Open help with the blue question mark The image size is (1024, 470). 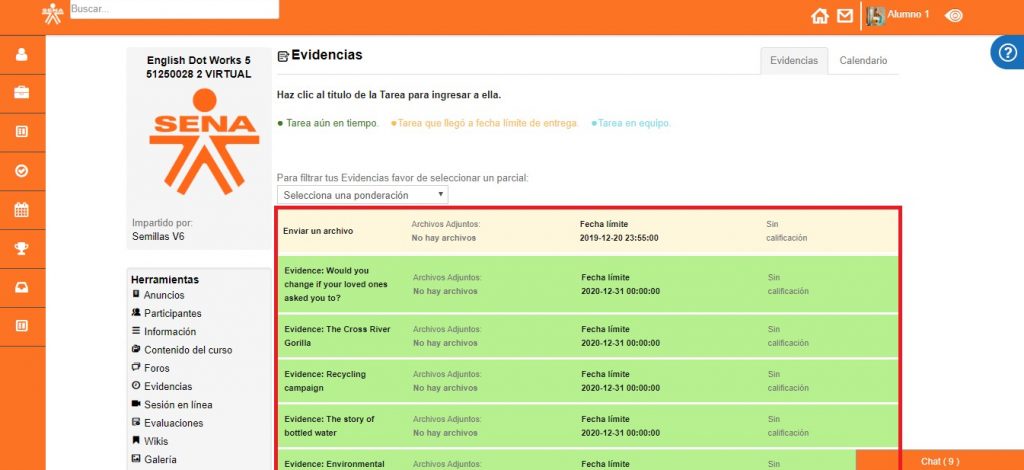[x=1008, y=52]
